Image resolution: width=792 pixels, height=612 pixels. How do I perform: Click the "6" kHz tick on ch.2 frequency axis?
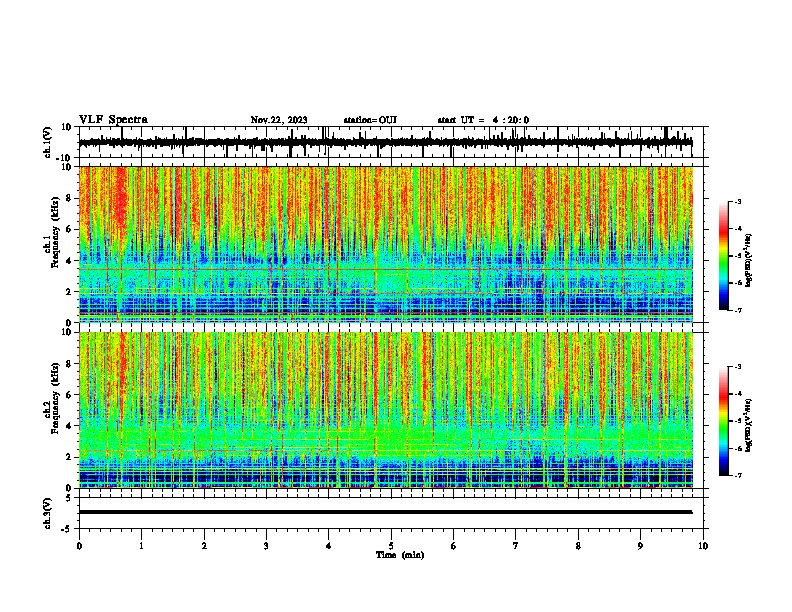click(71, 395)
